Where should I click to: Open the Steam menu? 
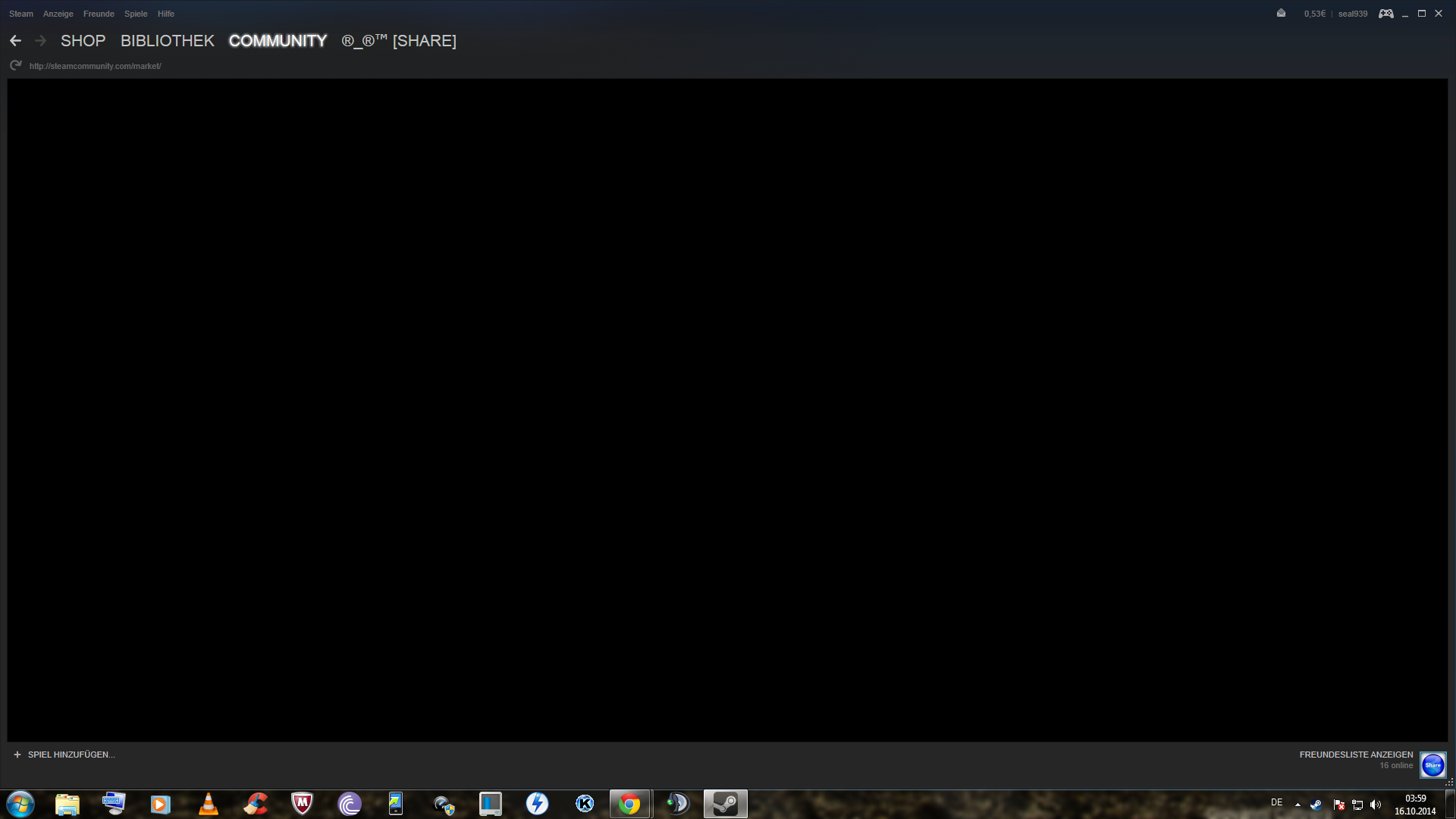[x=21, y=14]
